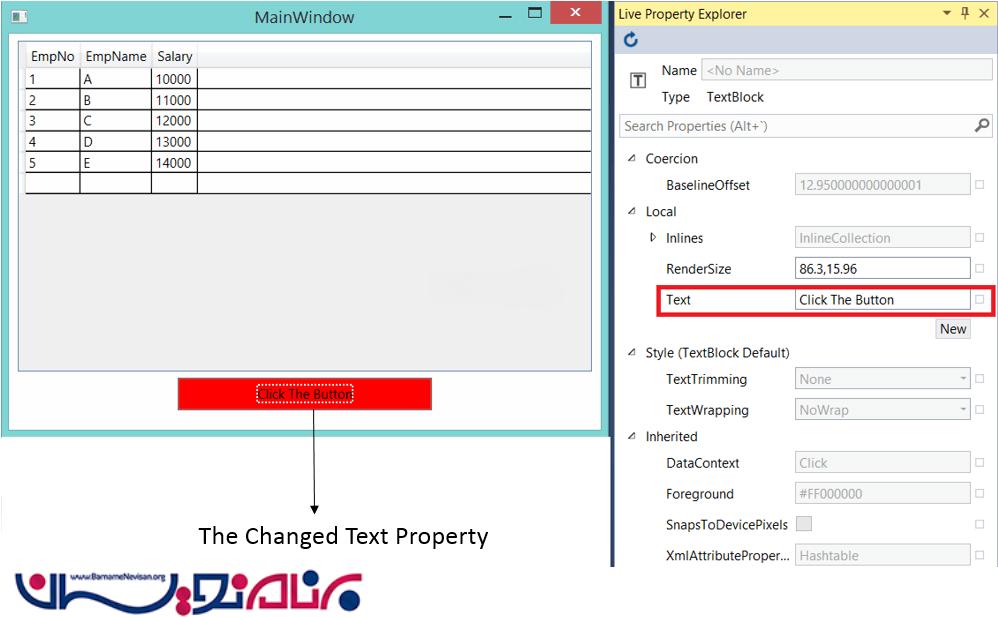998x617 pixels.
Task: Open the TextWrapping dropdown
Action: (x=963, y=409)
